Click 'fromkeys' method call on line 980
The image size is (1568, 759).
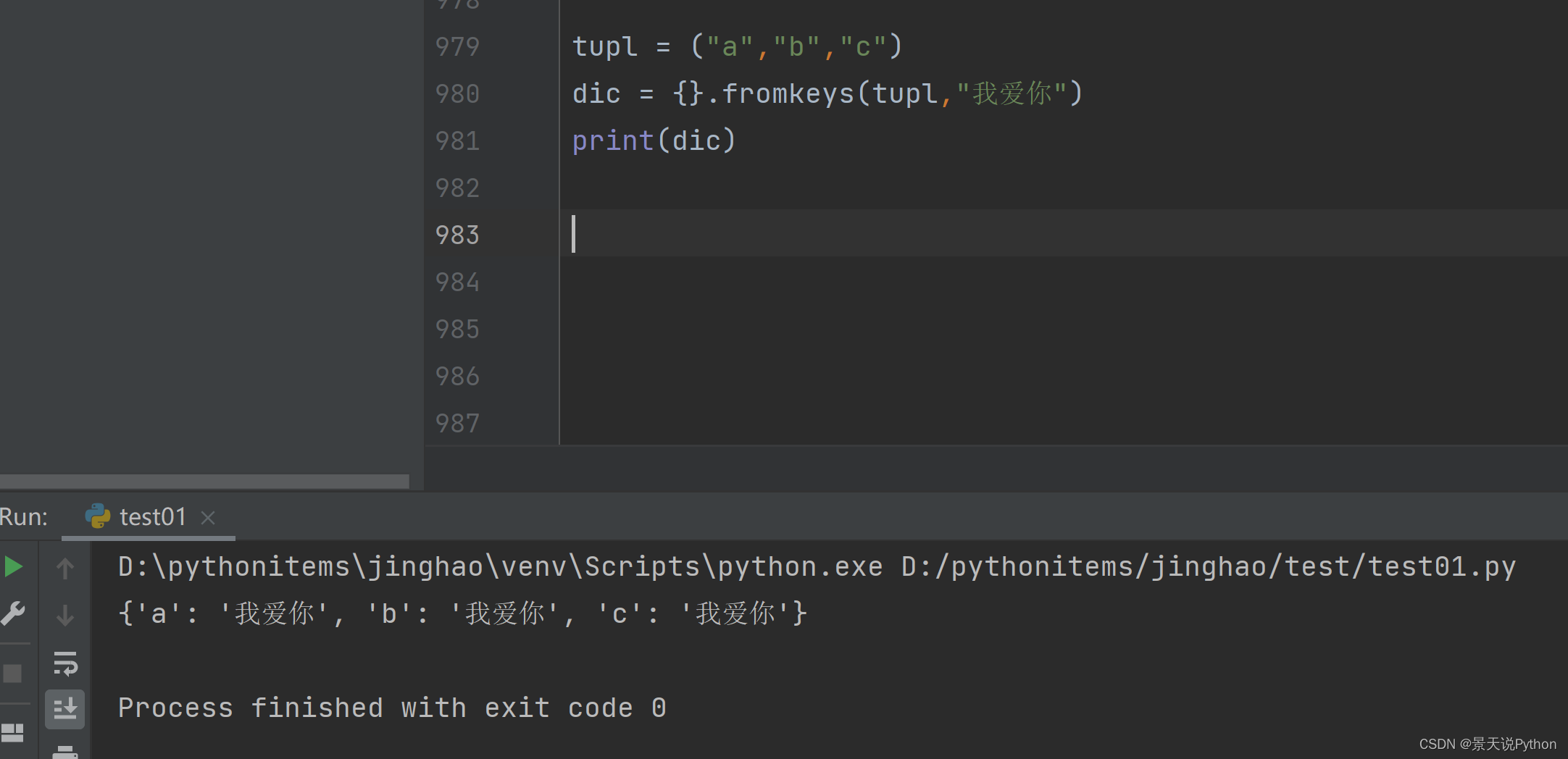click(x=788, y=94)
